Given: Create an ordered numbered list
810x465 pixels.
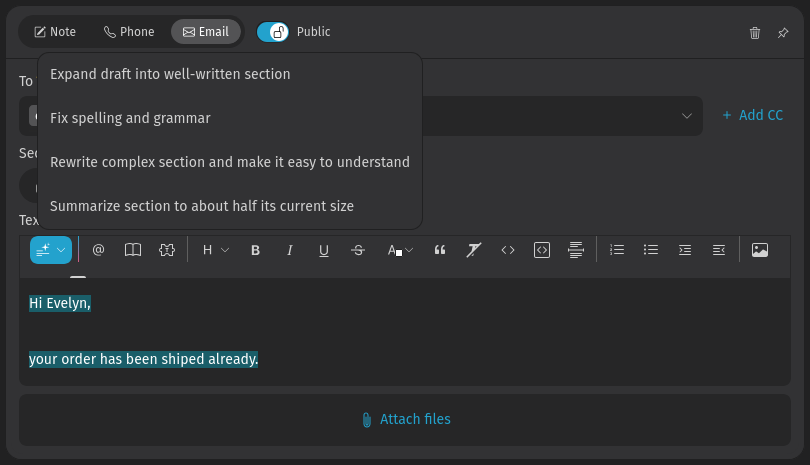Looking at the screenshot, I should pyautogui.click(x=617, y=250).
